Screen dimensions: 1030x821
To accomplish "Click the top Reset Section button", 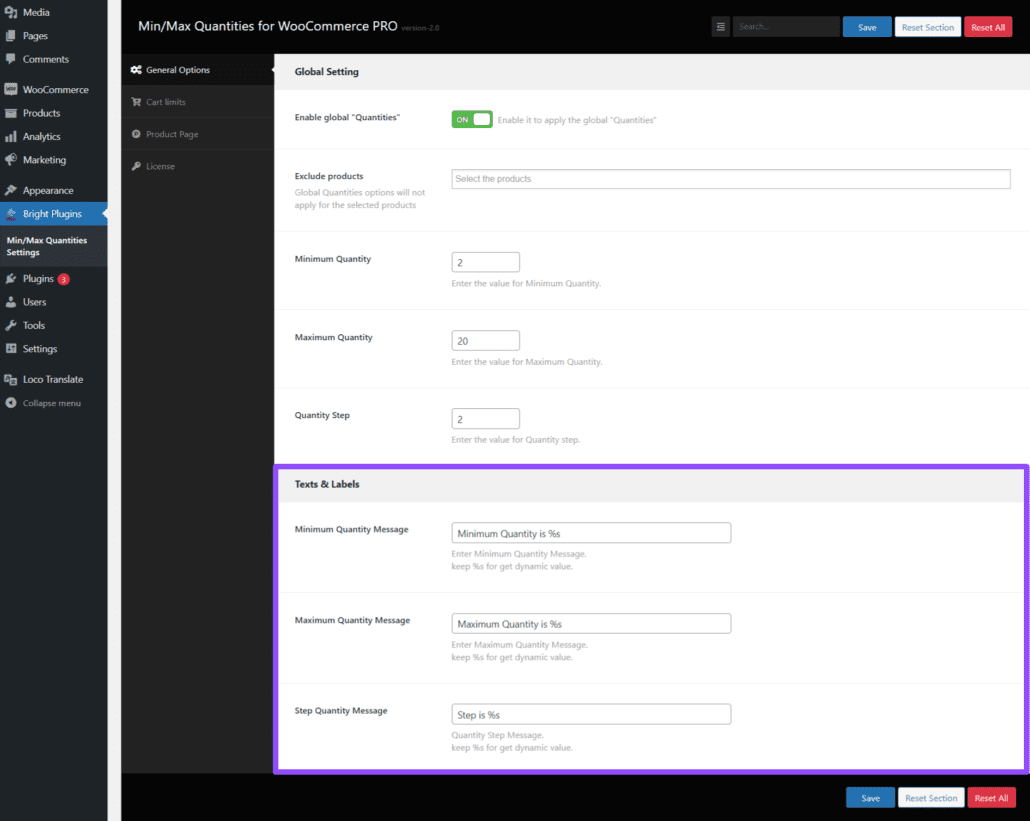I will tap(927, 27).
